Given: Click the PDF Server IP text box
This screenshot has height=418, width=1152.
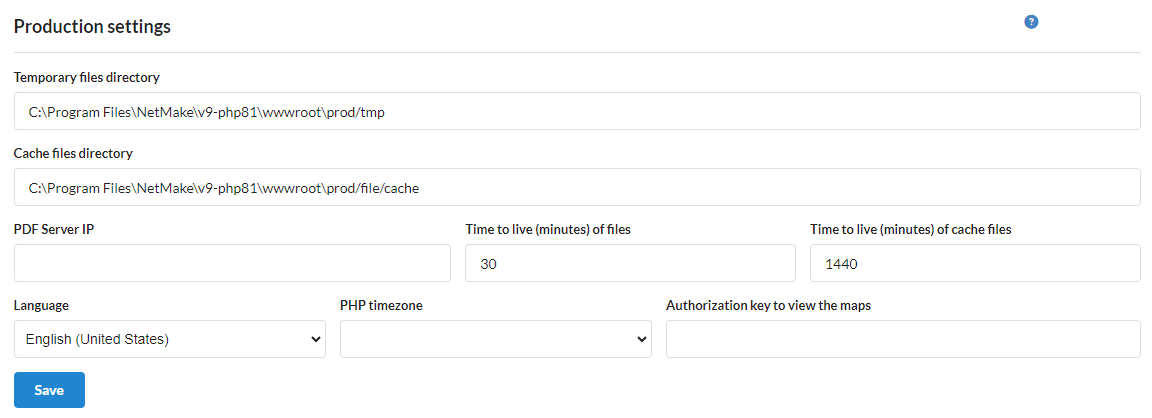Looking at the screenshot, I should click(x=232, y=264).
